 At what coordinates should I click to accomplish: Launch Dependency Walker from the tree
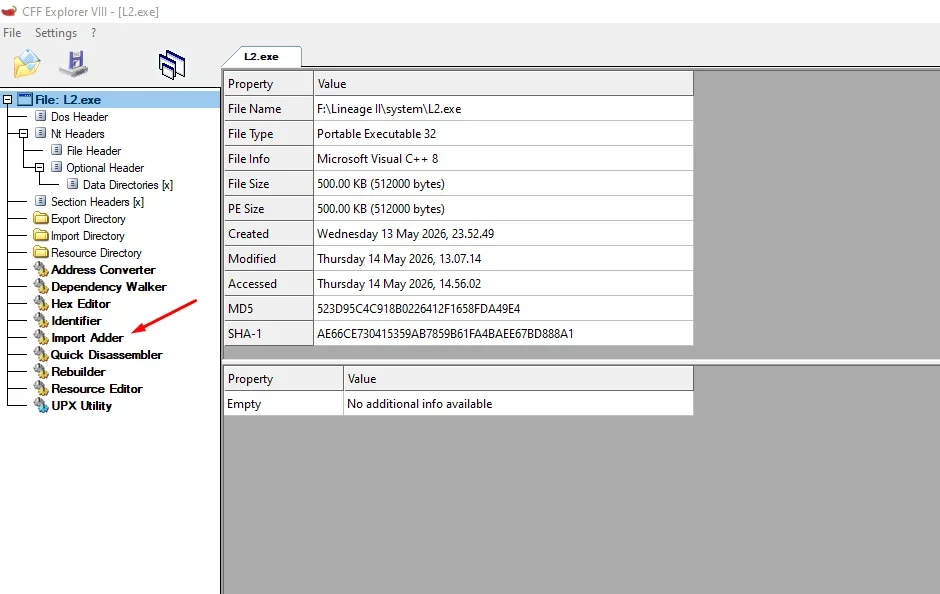tap(109, 287)
